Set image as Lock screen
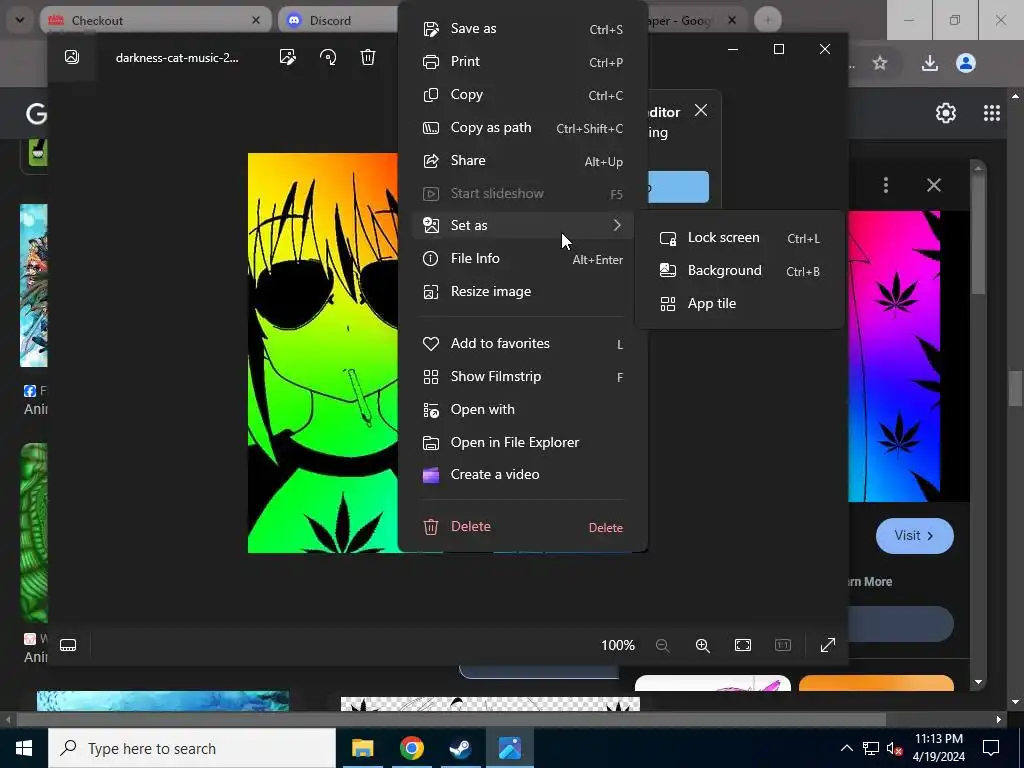The height and width of the screenshot is (768, 1024). click(x=739, y=238)
